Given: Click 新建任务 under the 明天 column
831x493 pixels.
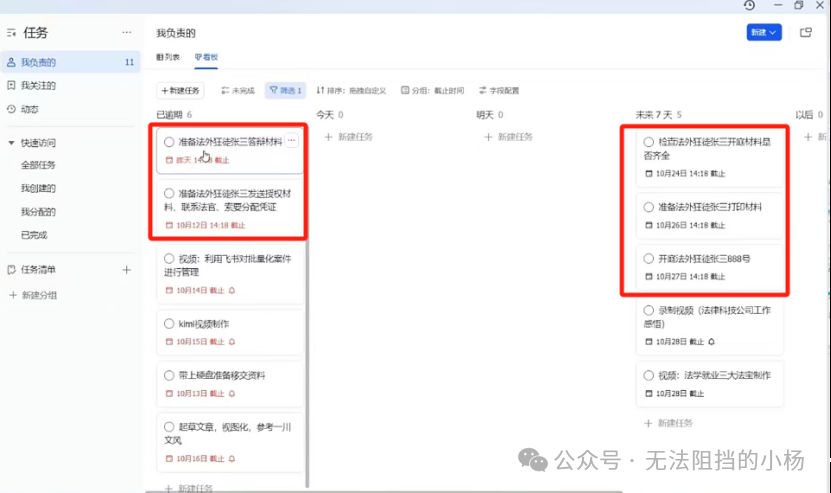Looking at the screenshot, I should click(509, 137).
